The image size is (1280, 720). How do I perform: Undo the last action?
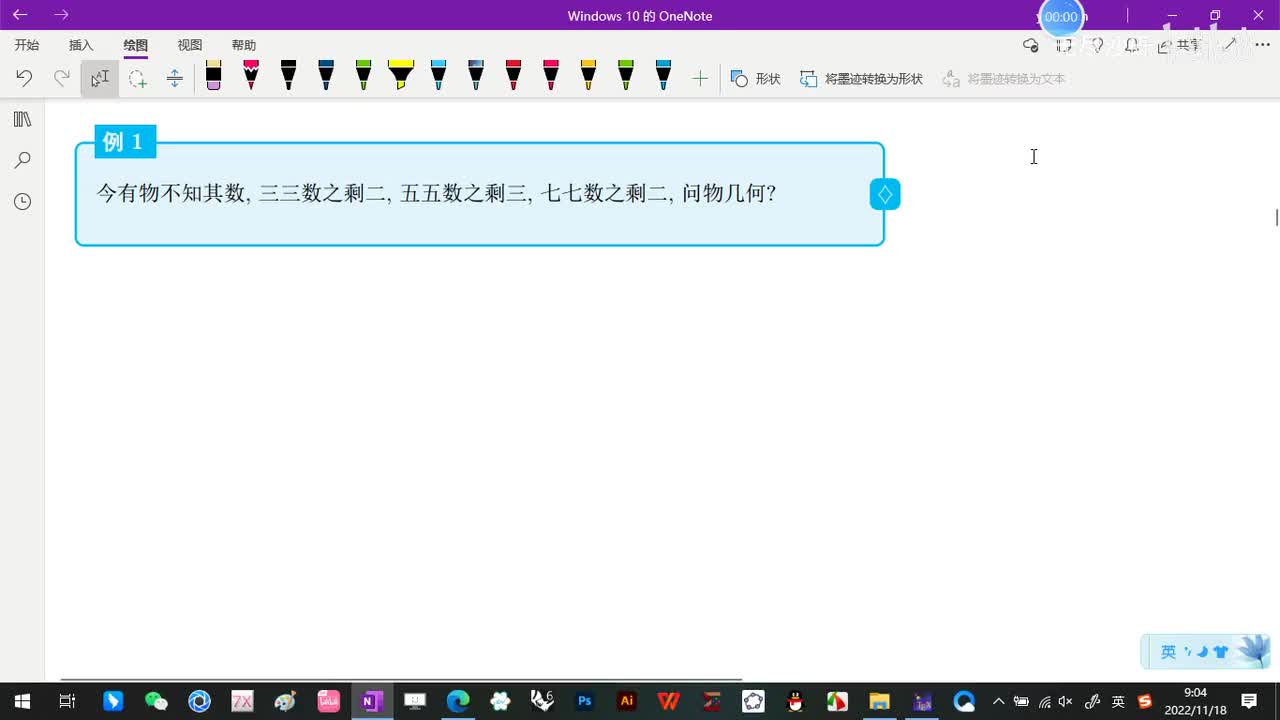tap(24, 78)
